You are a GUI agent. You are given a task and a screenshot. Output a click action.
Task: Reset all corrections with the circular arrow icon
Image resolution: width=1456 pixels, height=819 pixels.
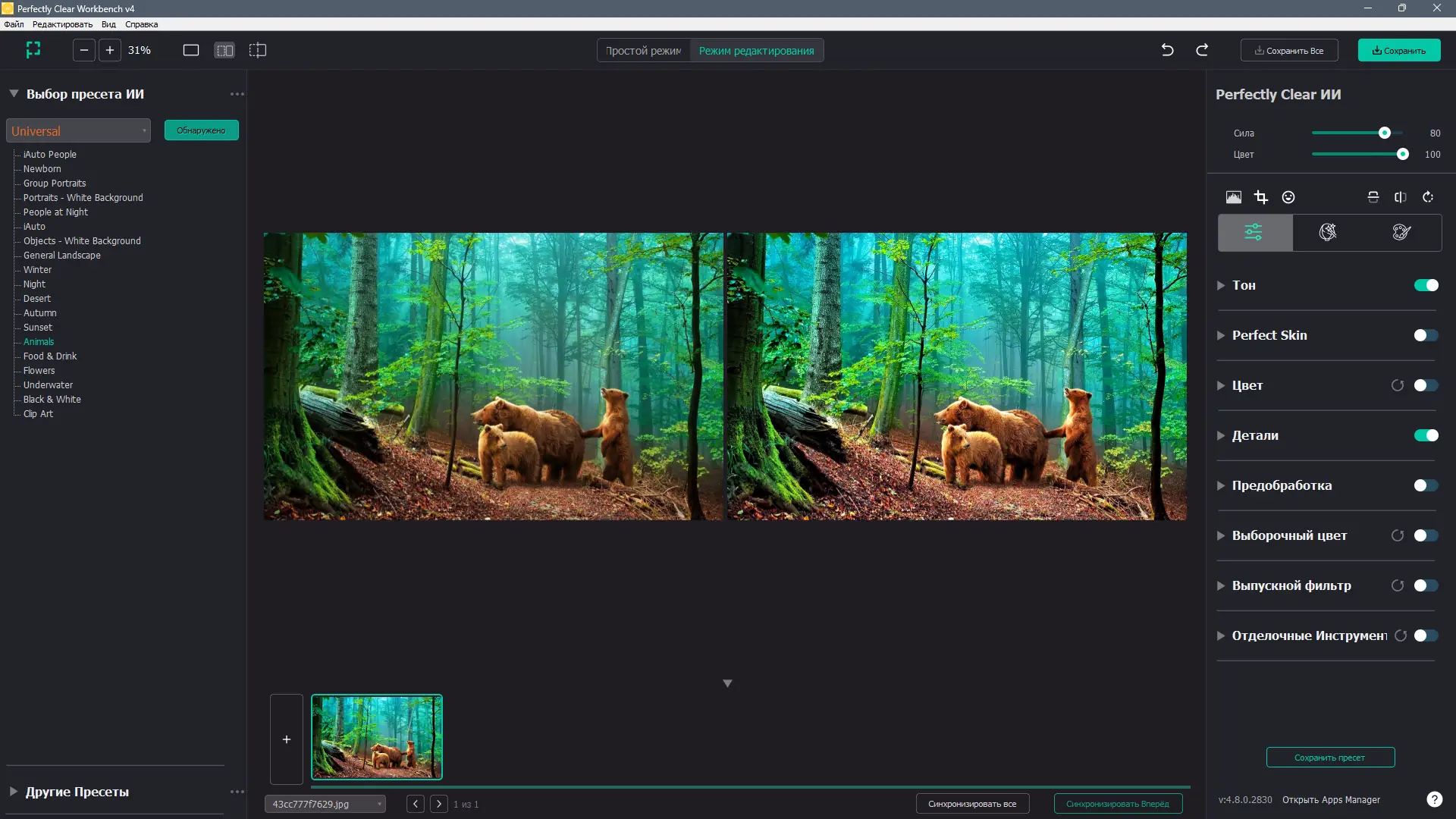(x=1428, y=197)
